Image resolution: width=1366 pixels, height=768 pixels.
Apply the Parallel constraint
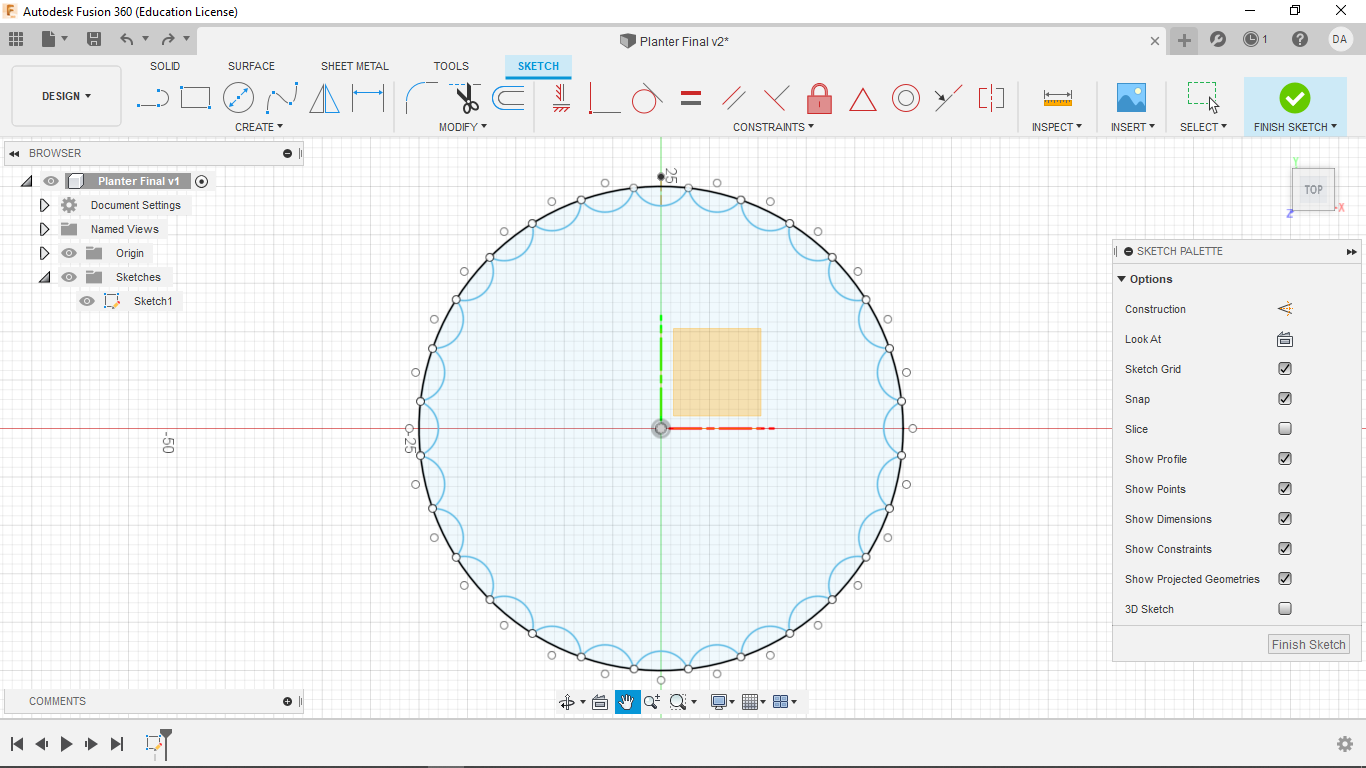(734, 98)
